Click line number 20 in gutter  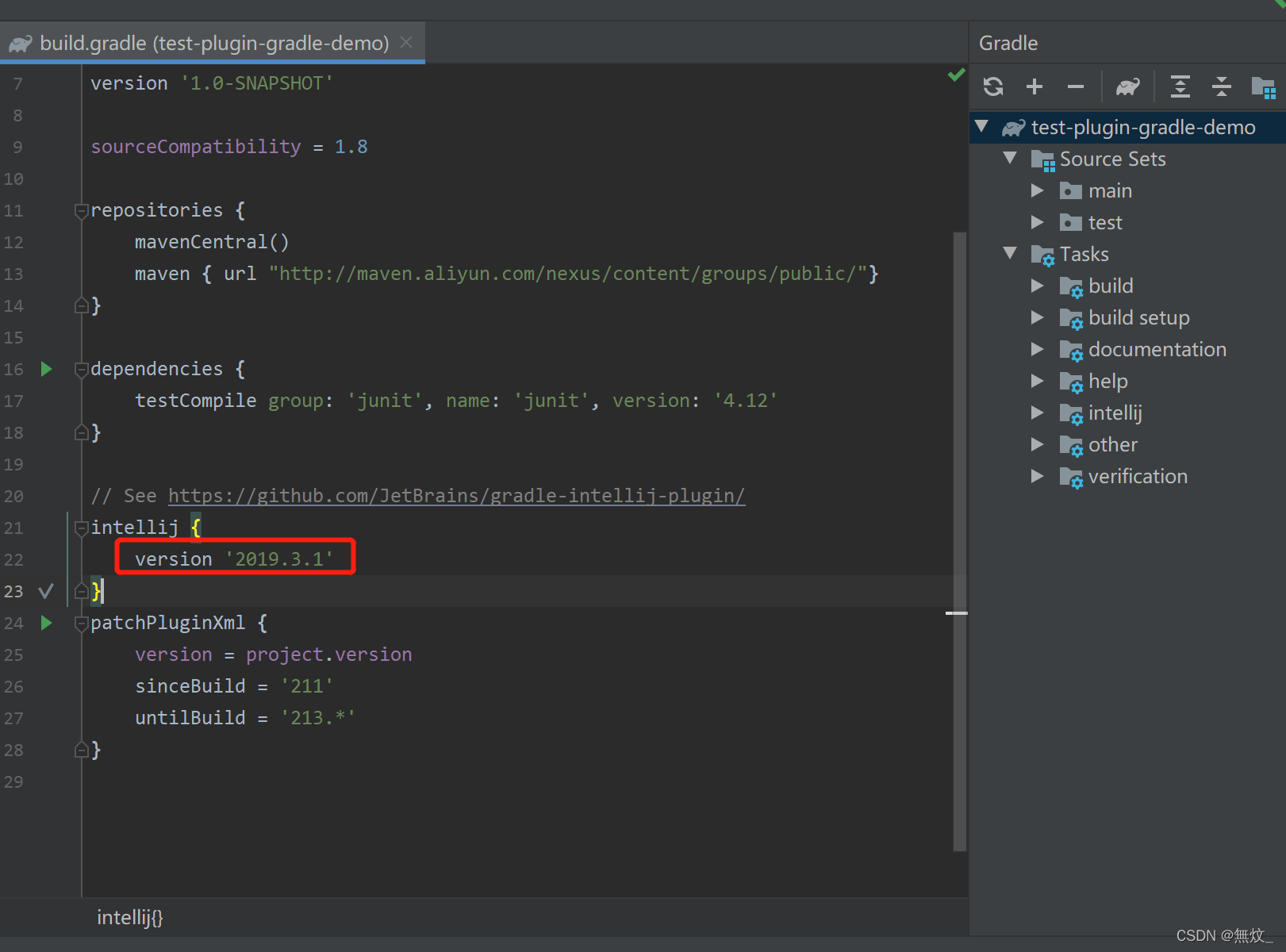13,496
